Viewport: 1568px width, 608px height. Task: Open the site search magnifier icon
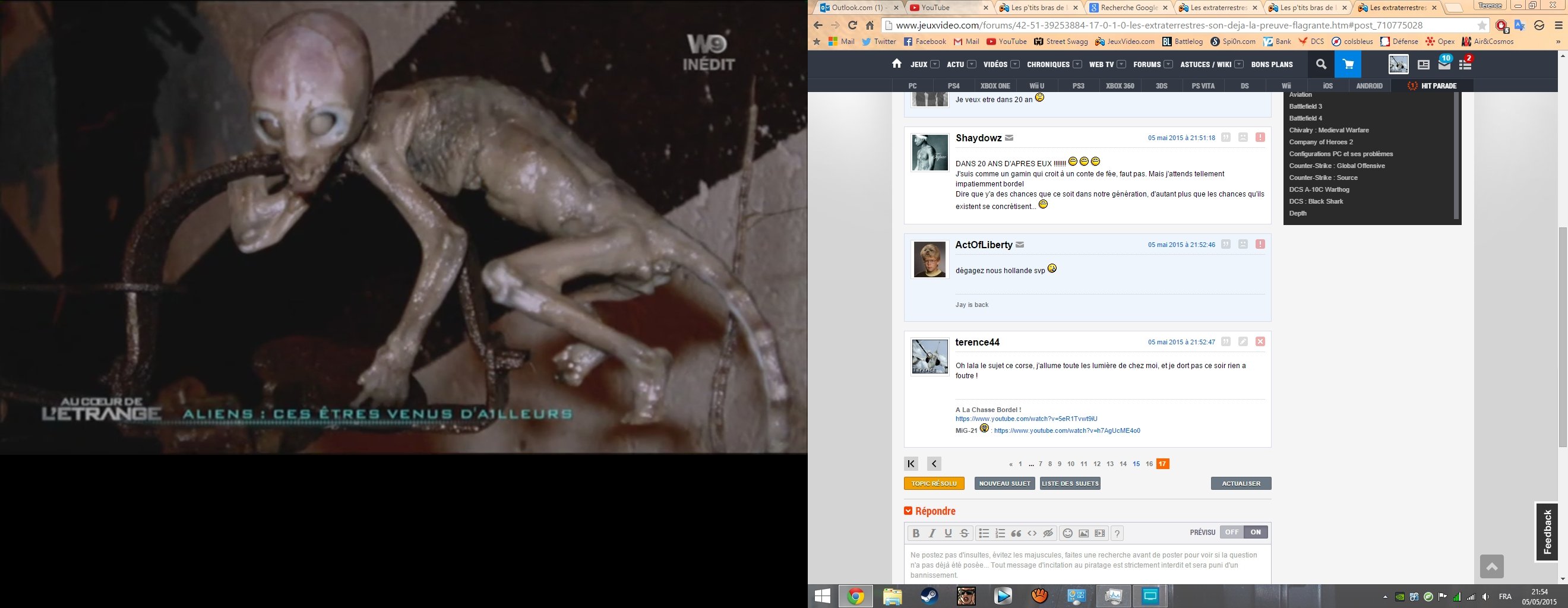click(1320, 64)
